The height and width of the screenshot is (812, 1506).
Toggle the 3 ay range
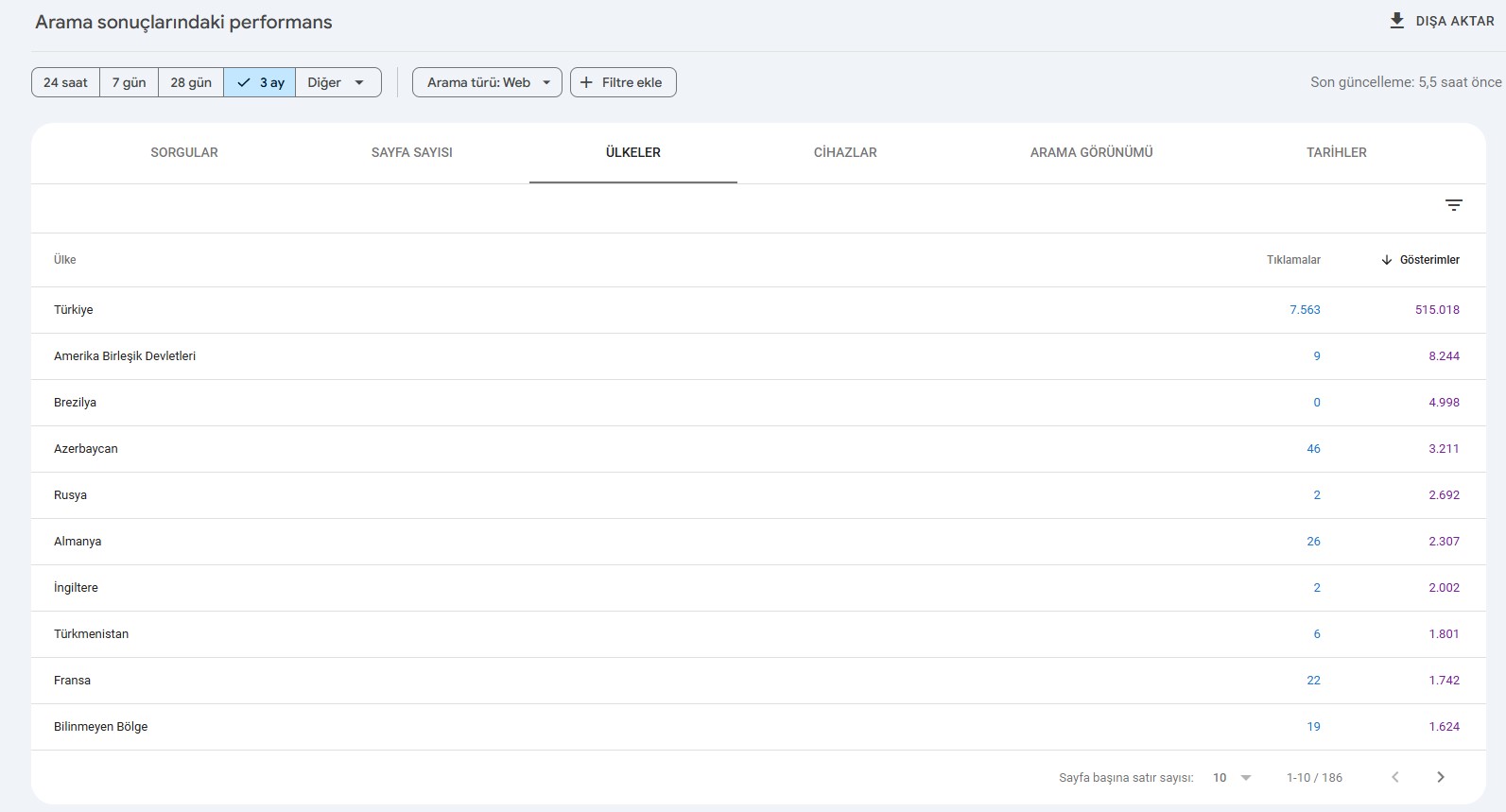(x=260, y=82)
